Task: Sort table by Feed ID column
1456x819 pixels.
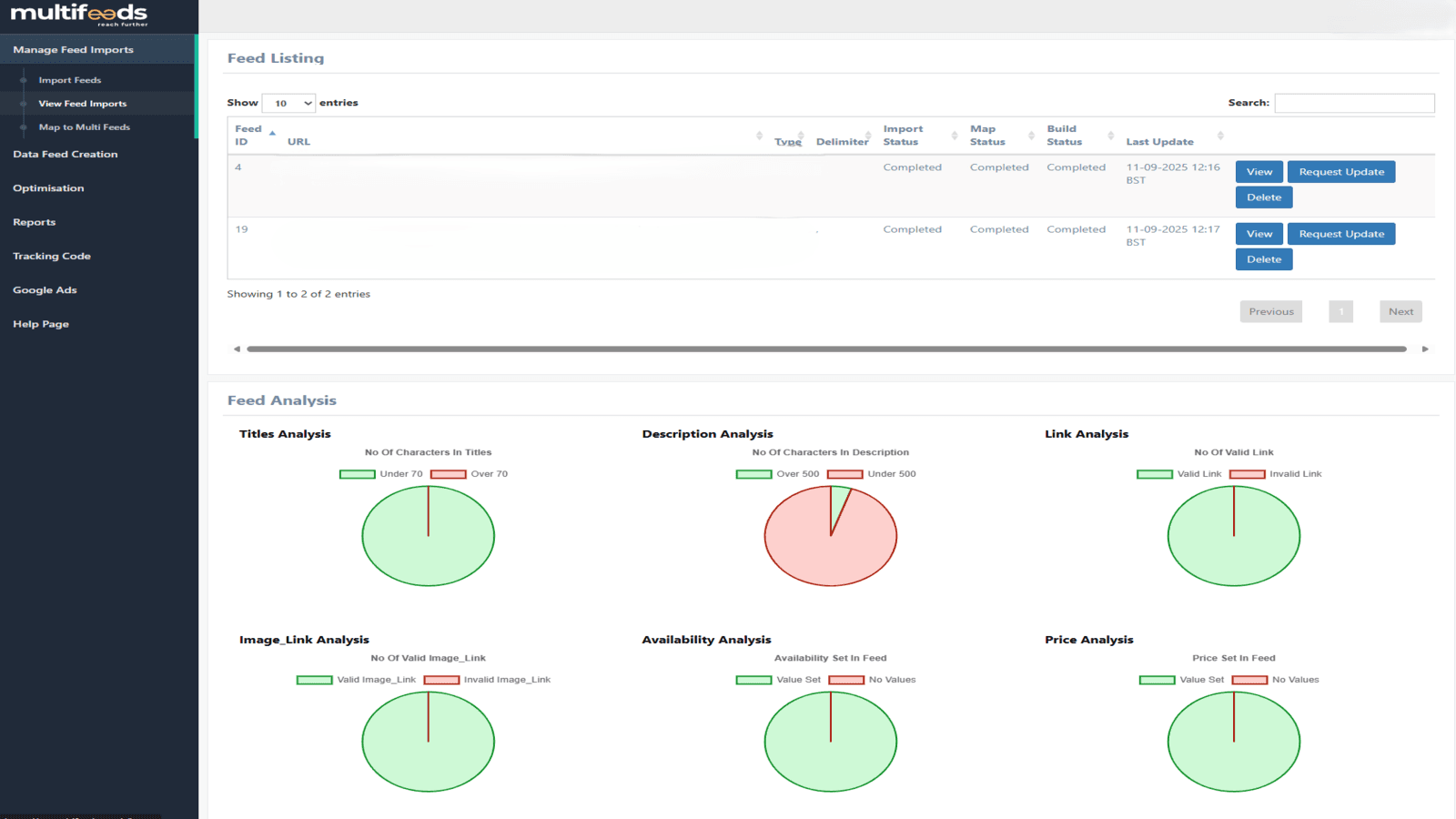Action: click(x=254, y=136)
